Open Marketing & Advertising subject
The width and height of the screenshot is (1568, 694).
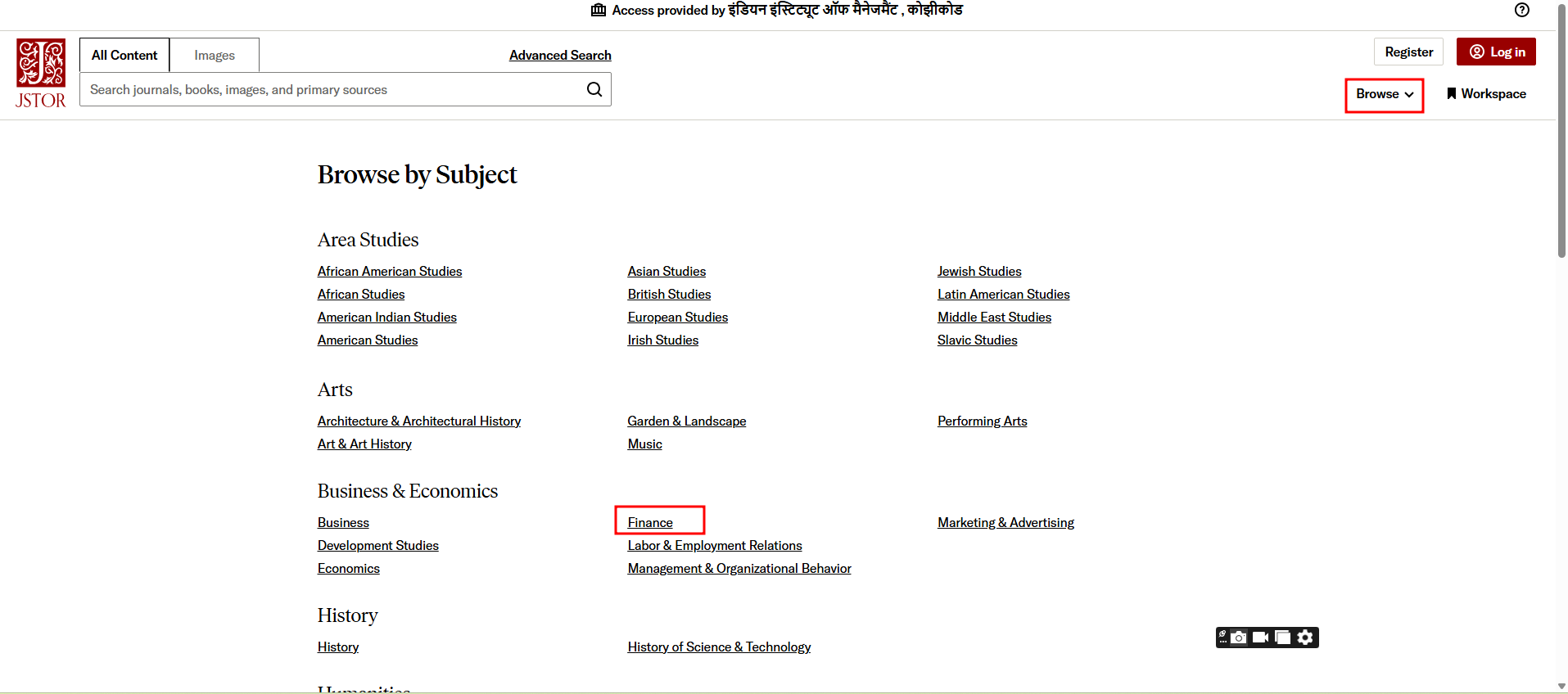click(1005, 522)
